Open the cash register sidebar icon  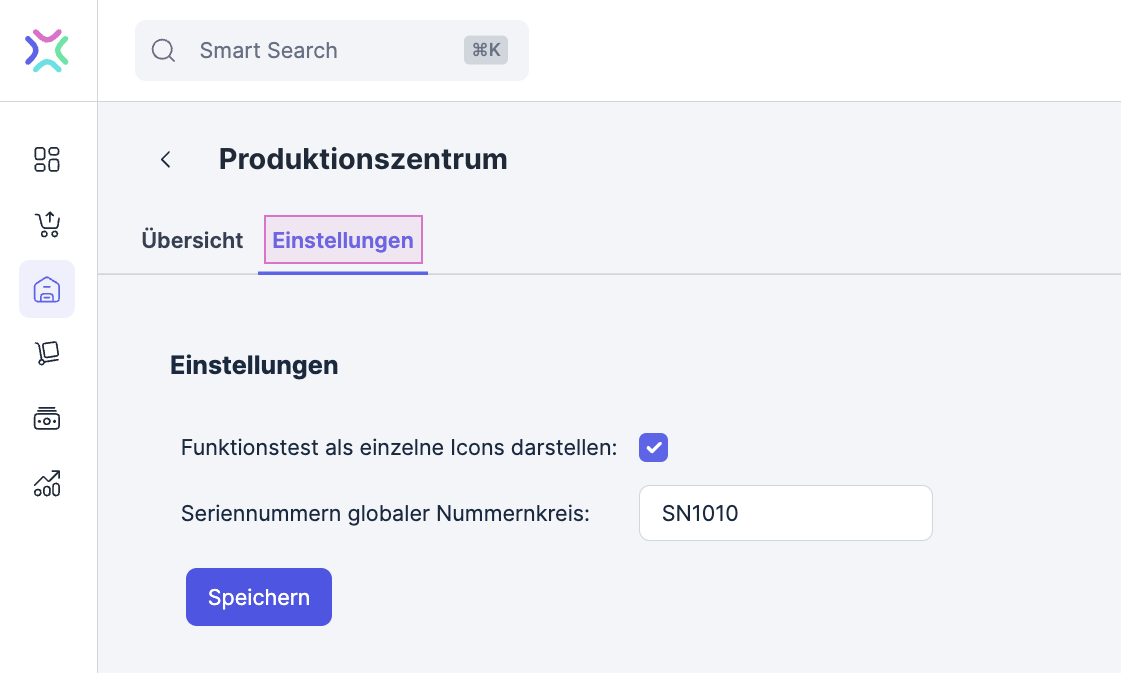coord(47,419)
